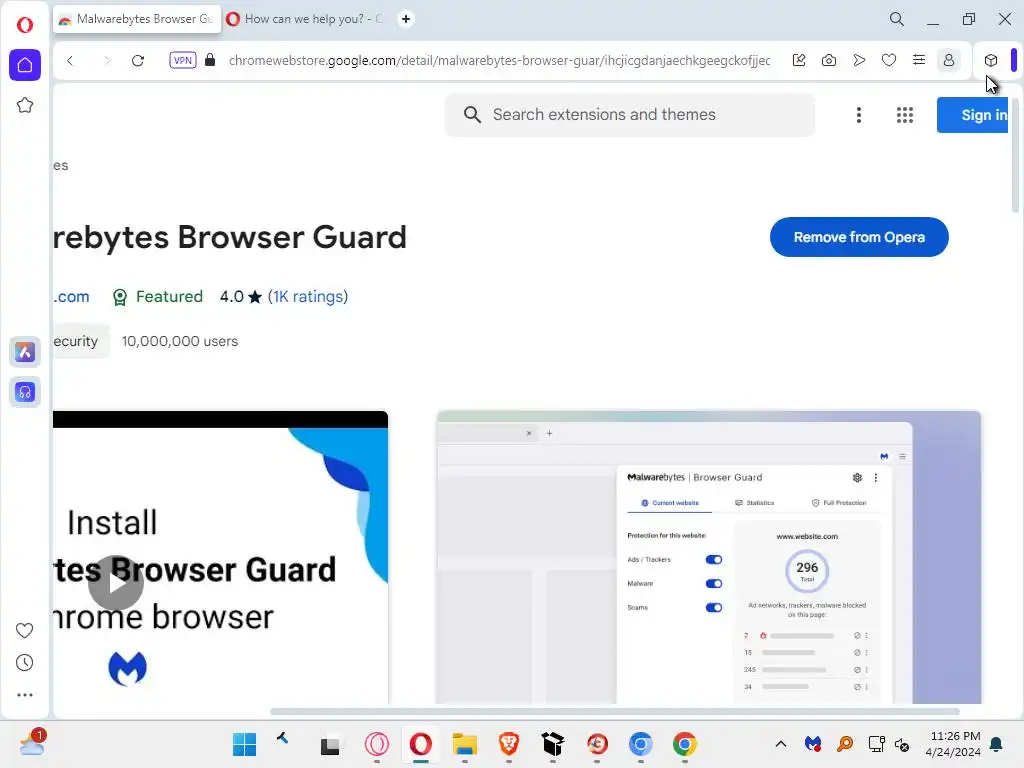Open Opera GX from taskbar

pyautogui.click(x=377, y=744)
